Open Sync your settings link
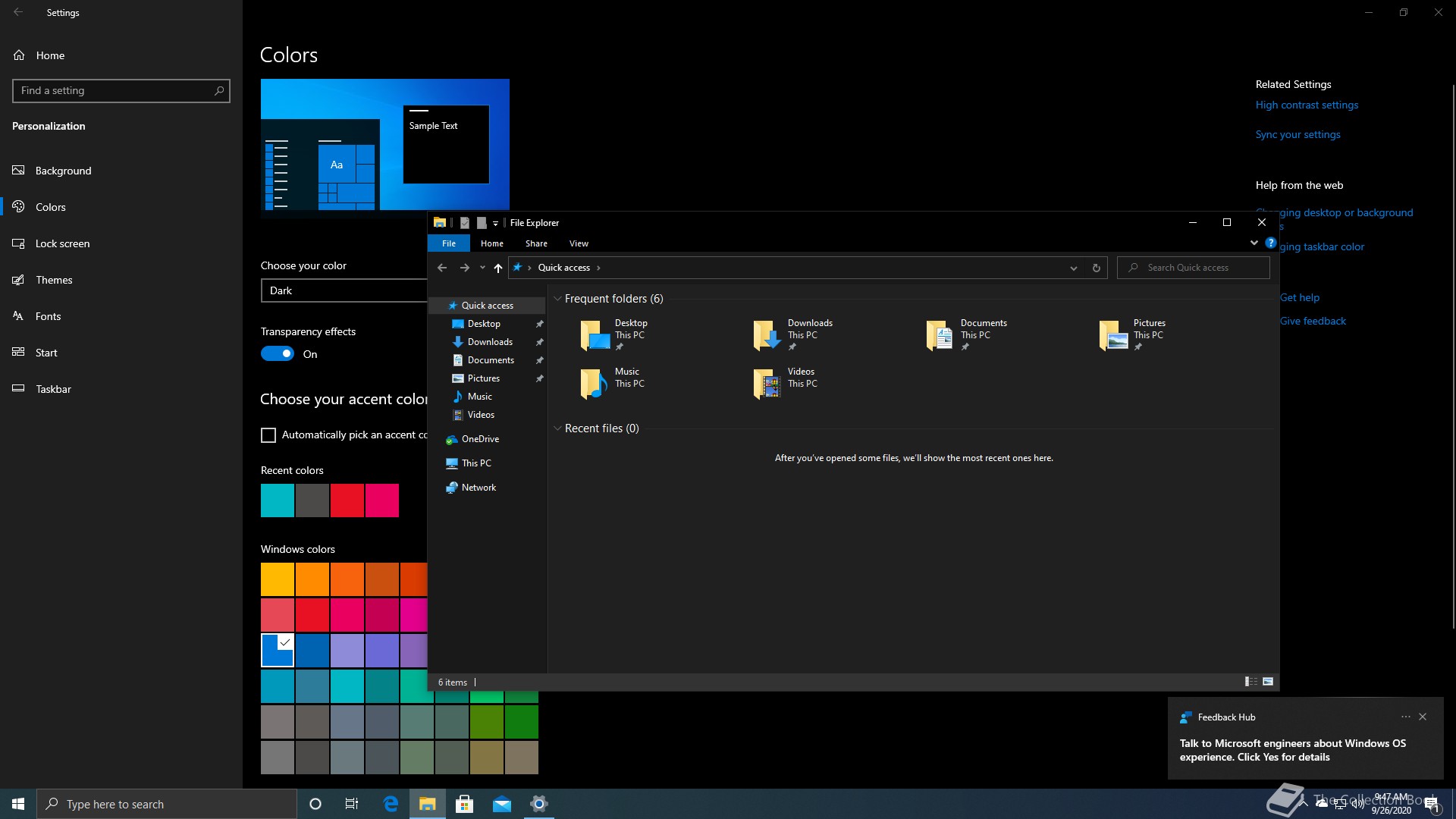 pos(1298,134)
